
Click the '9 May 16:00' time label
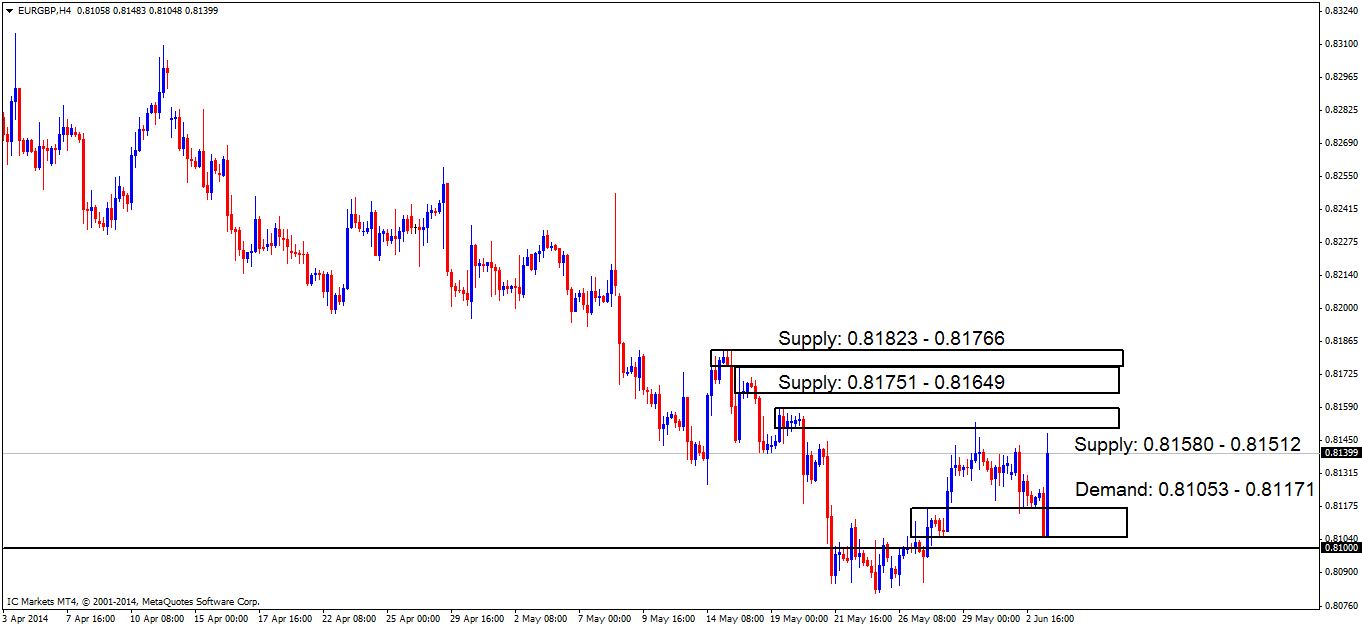(x=668, y=619)
